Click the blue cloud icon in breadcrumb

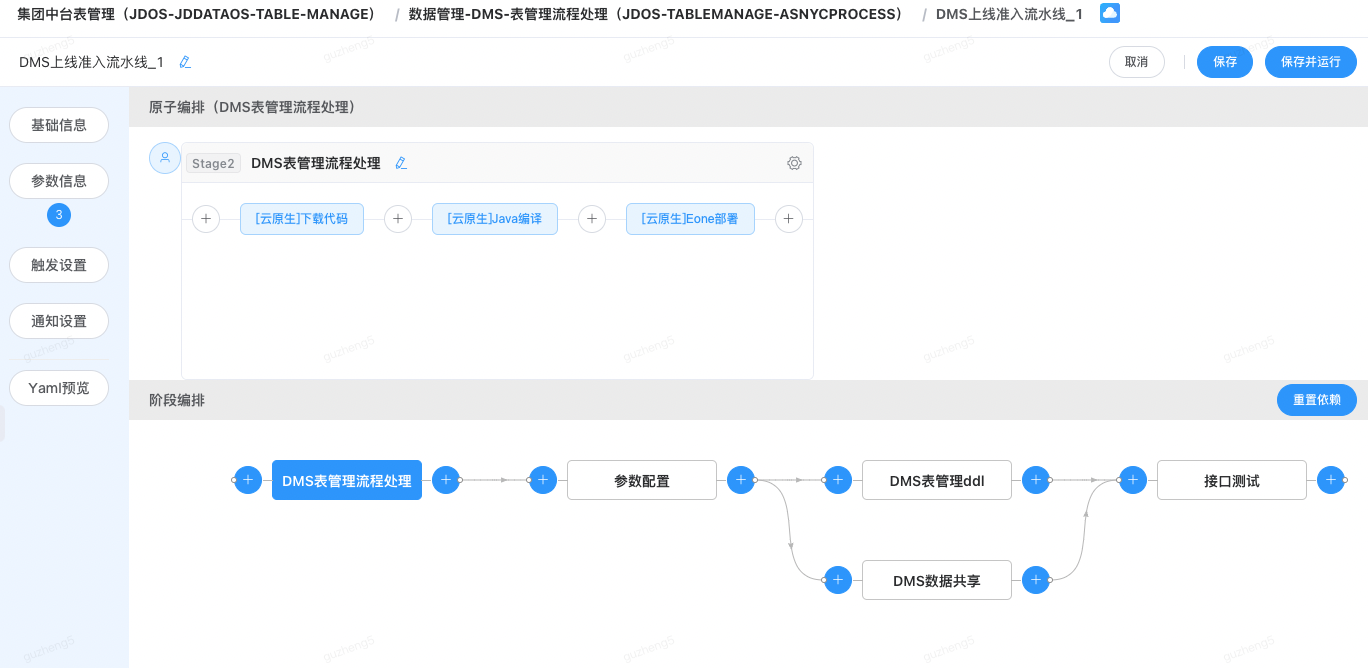coord(1110,13)
